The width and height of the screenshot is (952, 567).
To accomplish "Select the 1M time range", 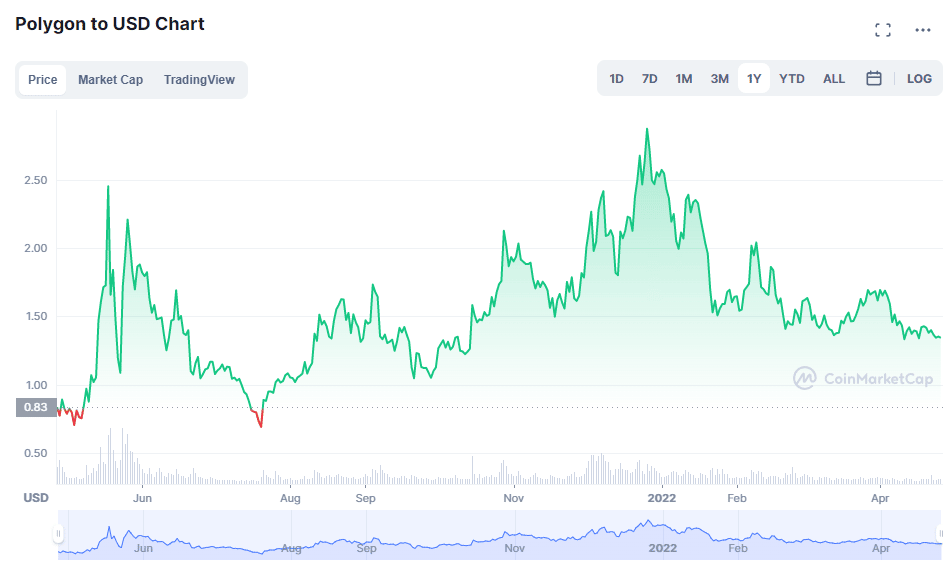I will coord(684,79).
